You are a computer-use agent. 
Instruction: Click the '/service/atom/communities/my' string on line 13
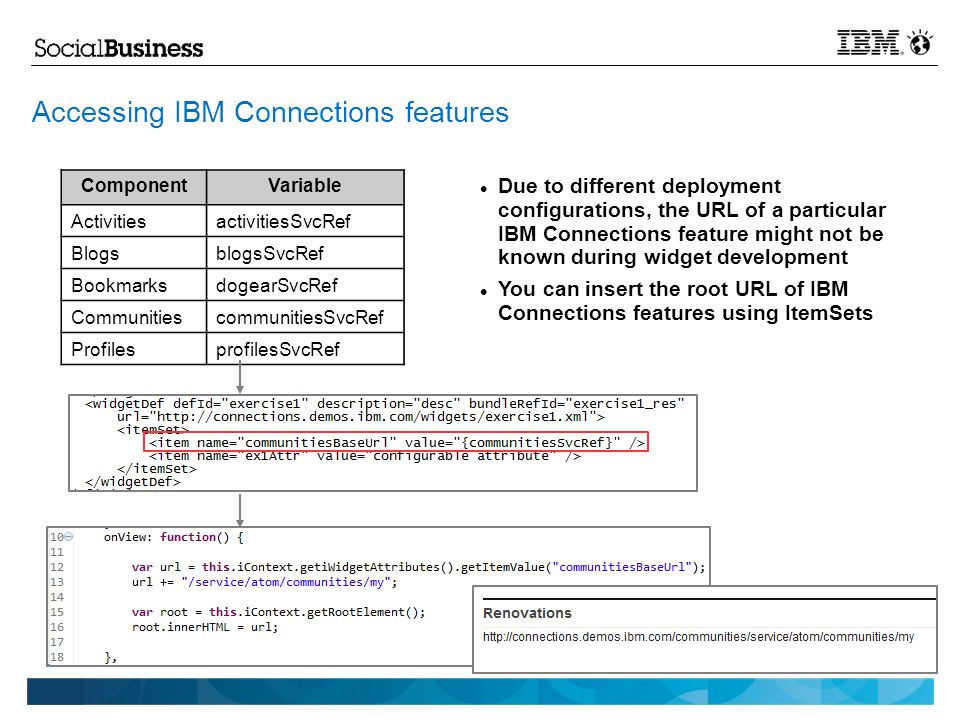click(x=285, y=582)
